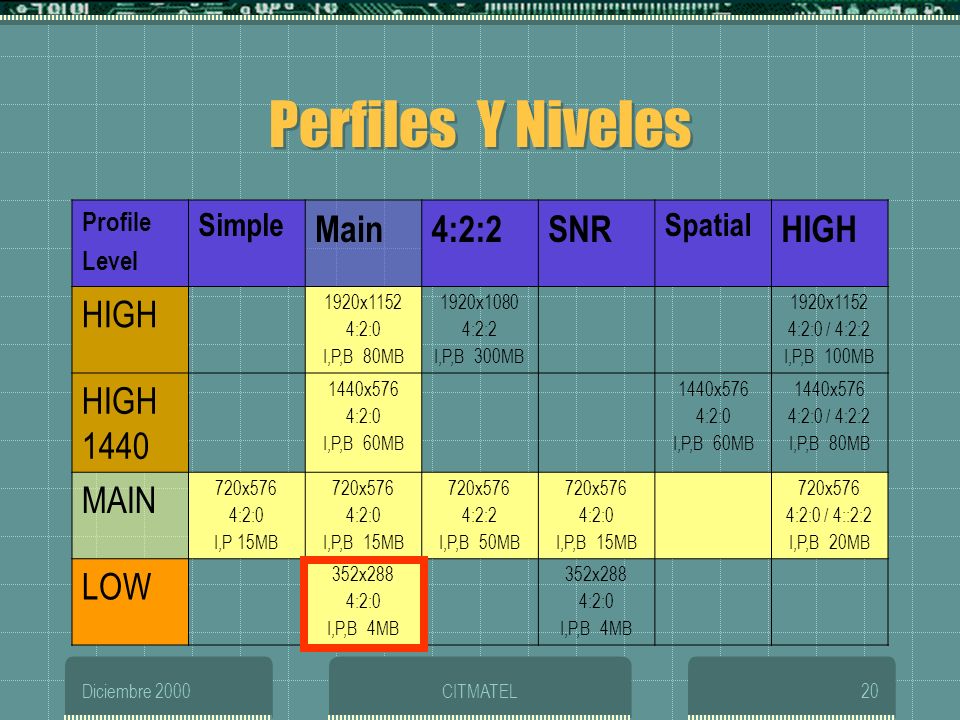Click the "Diciembre 2000" footer text
The width and height of the screenshot is (960, 720).
coord(136,691)
